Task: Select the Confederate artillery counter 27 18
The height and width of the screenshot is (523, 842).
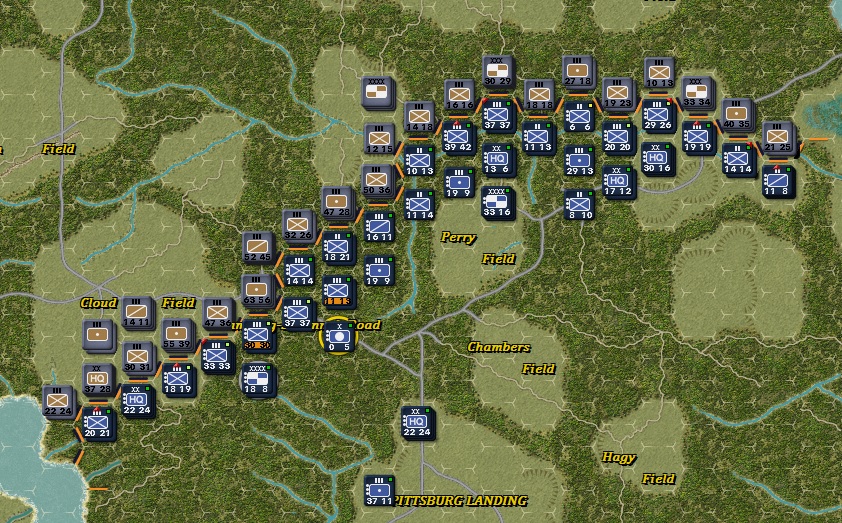Action: tap(577, 71)
